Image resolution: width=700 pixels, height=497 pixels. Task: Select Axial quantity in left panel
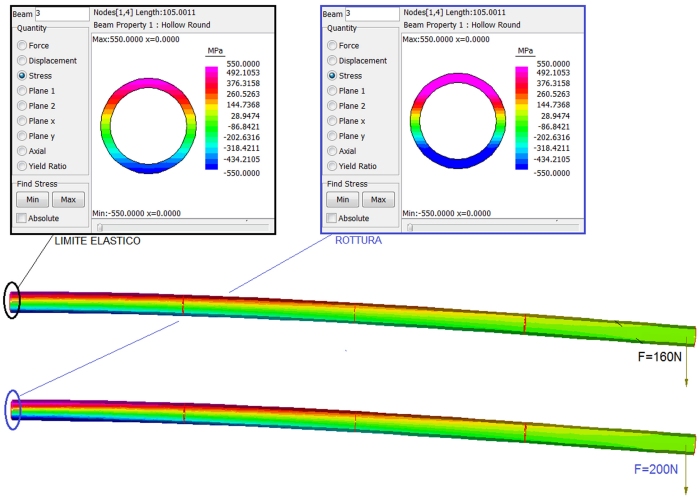coord(23,151)
